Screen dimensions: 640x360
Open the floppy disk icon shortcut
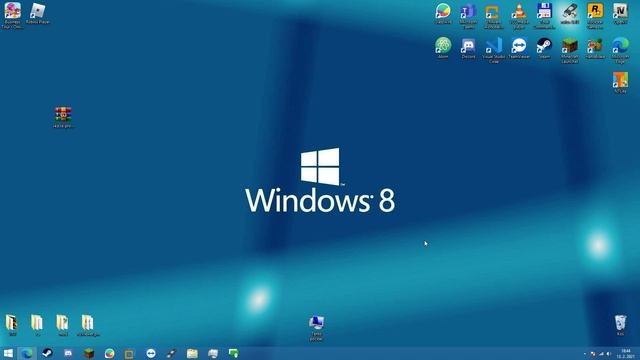coord(544,16)
